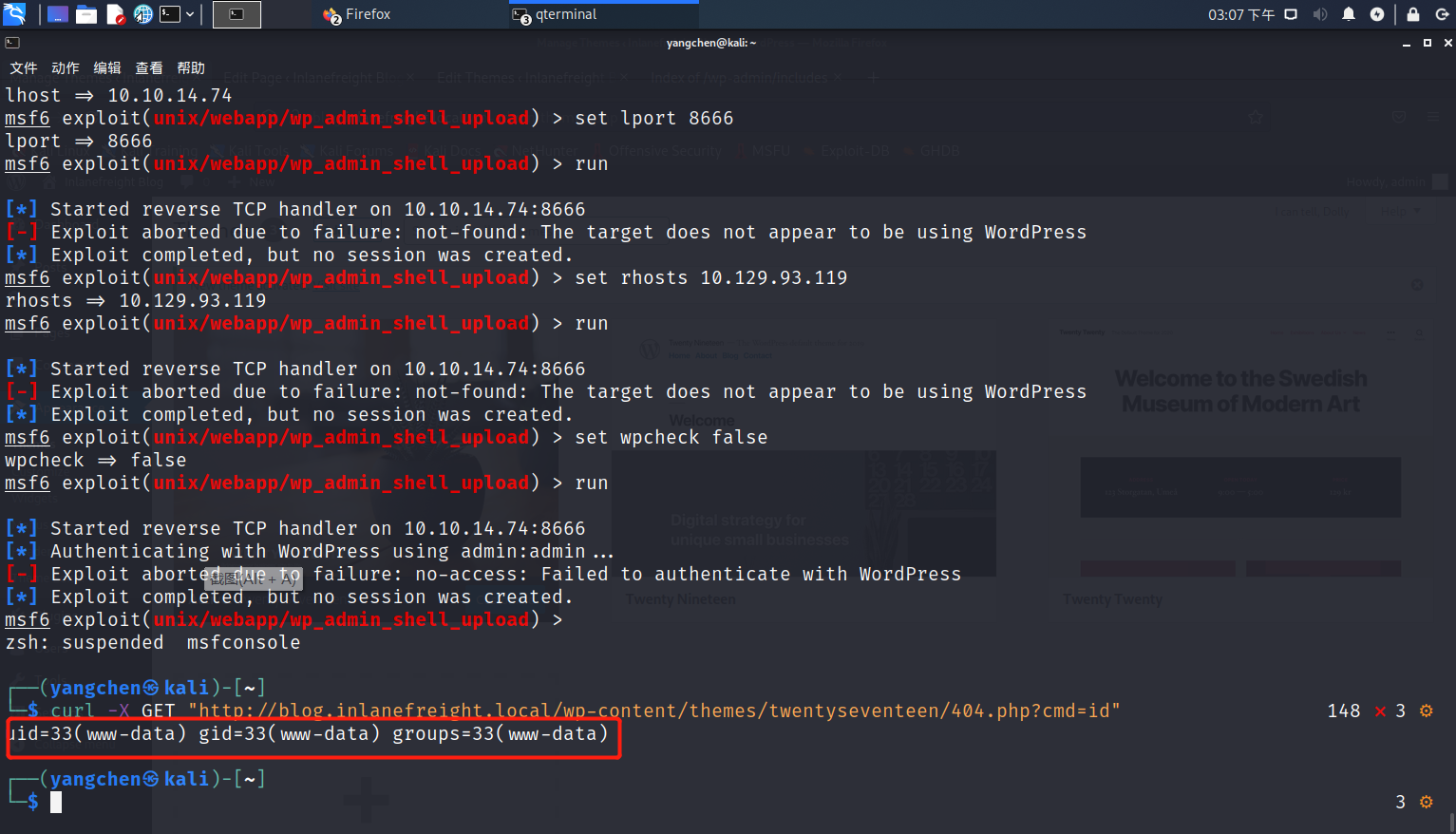The height and width of the screenshot is (834, 1456).
Task: Click the volume speaker icon in the tray
Action: point(1320,14)
